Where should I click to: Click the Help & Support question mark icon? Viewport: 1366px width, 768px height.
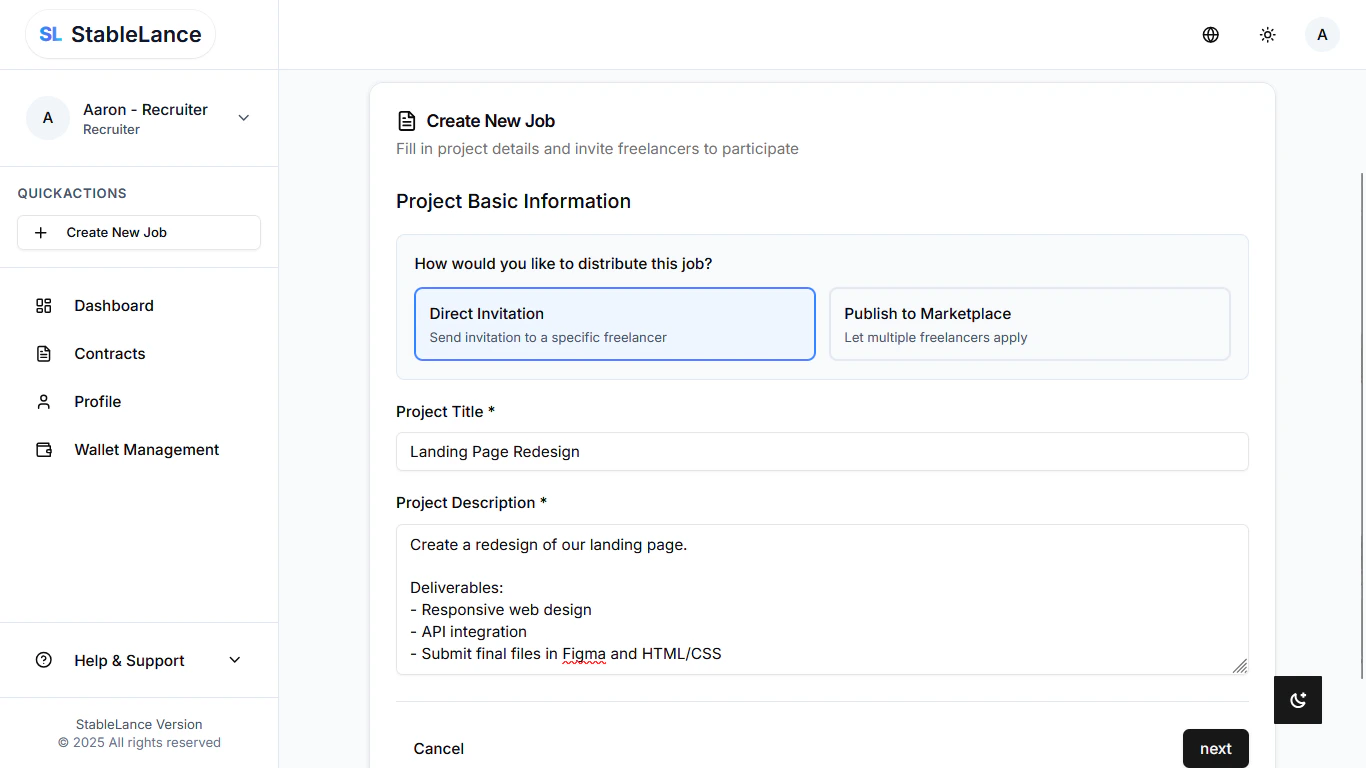tap(42, 660)
